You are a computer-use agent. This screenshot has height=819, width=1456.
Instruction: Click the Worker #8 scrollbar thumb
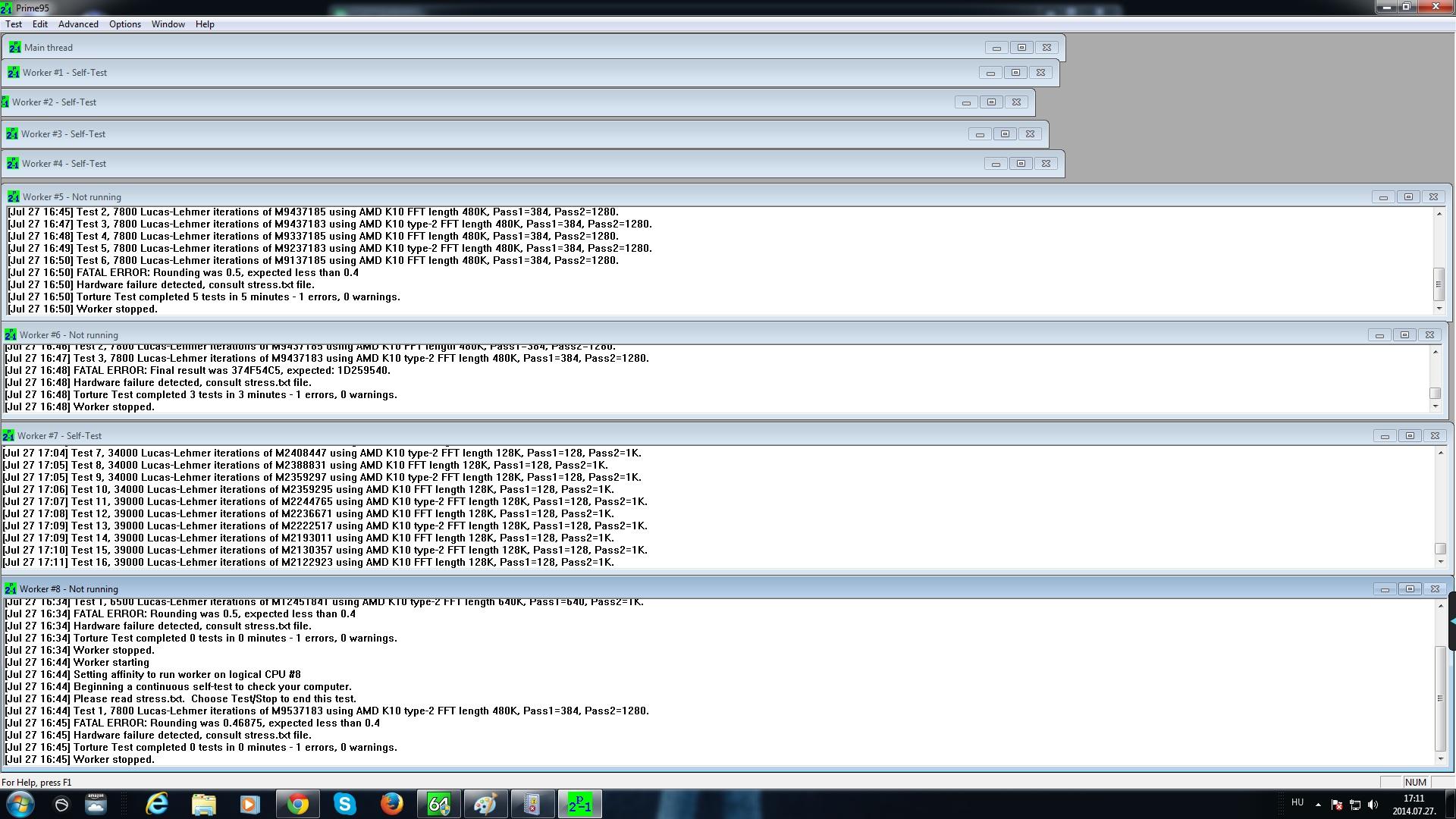point(1441,698)
